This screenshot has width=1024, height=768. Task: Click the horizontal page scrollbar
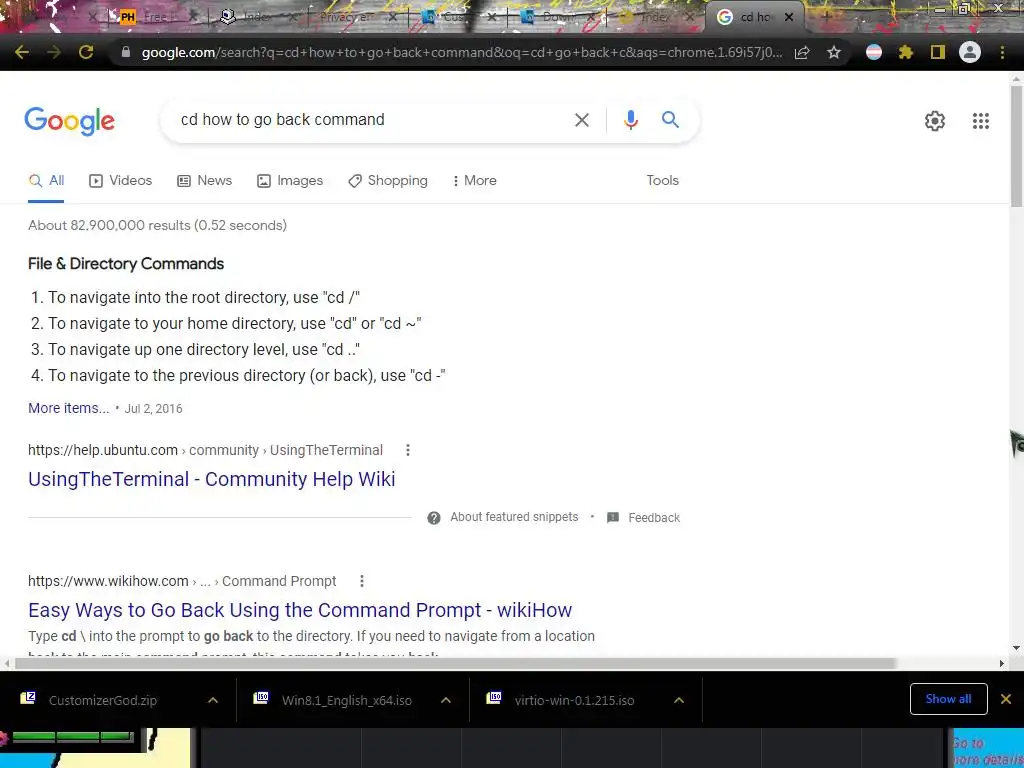point(455,664)
